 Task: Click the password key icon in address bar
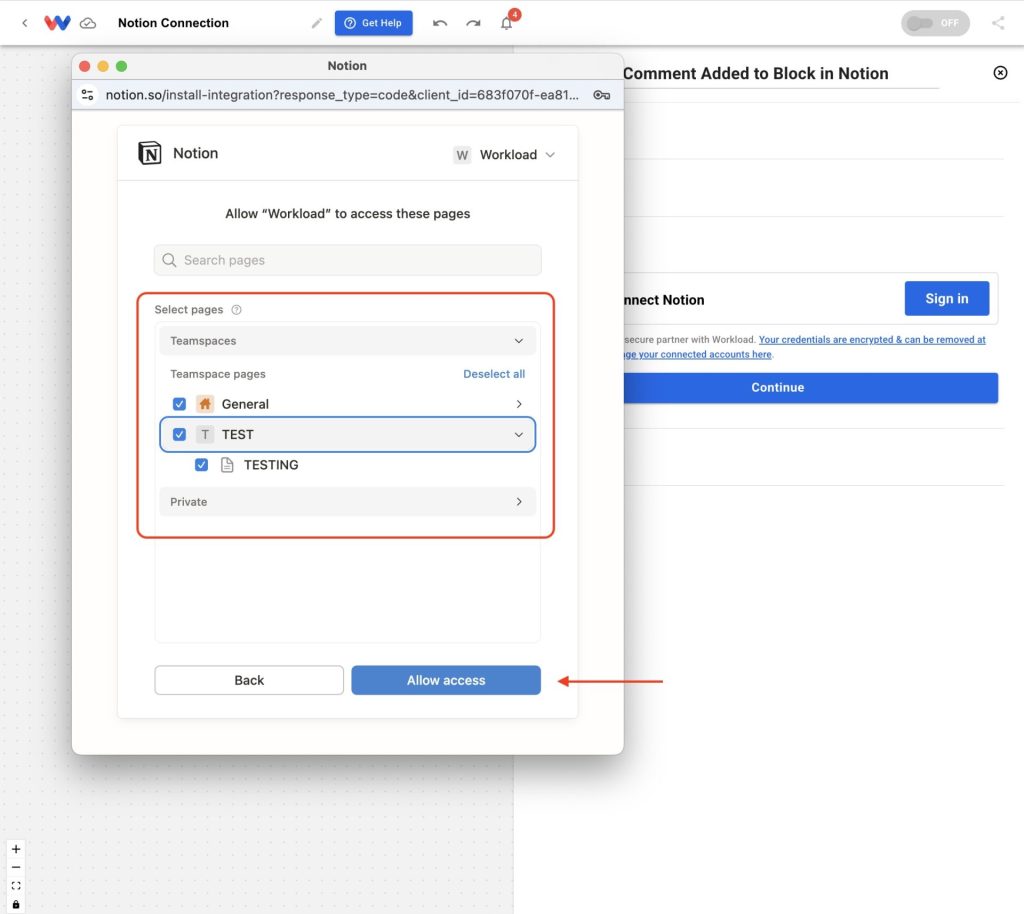[601, 95]
